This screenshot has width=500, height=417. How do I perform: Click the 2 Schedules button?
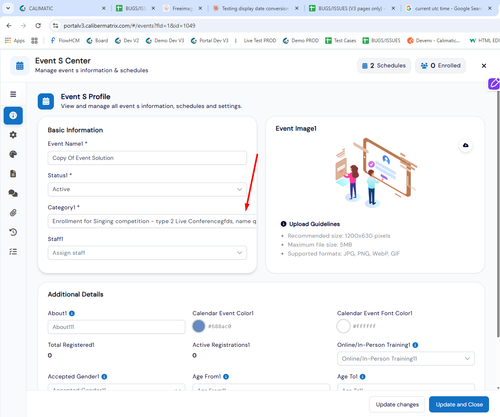click(384, 66)
